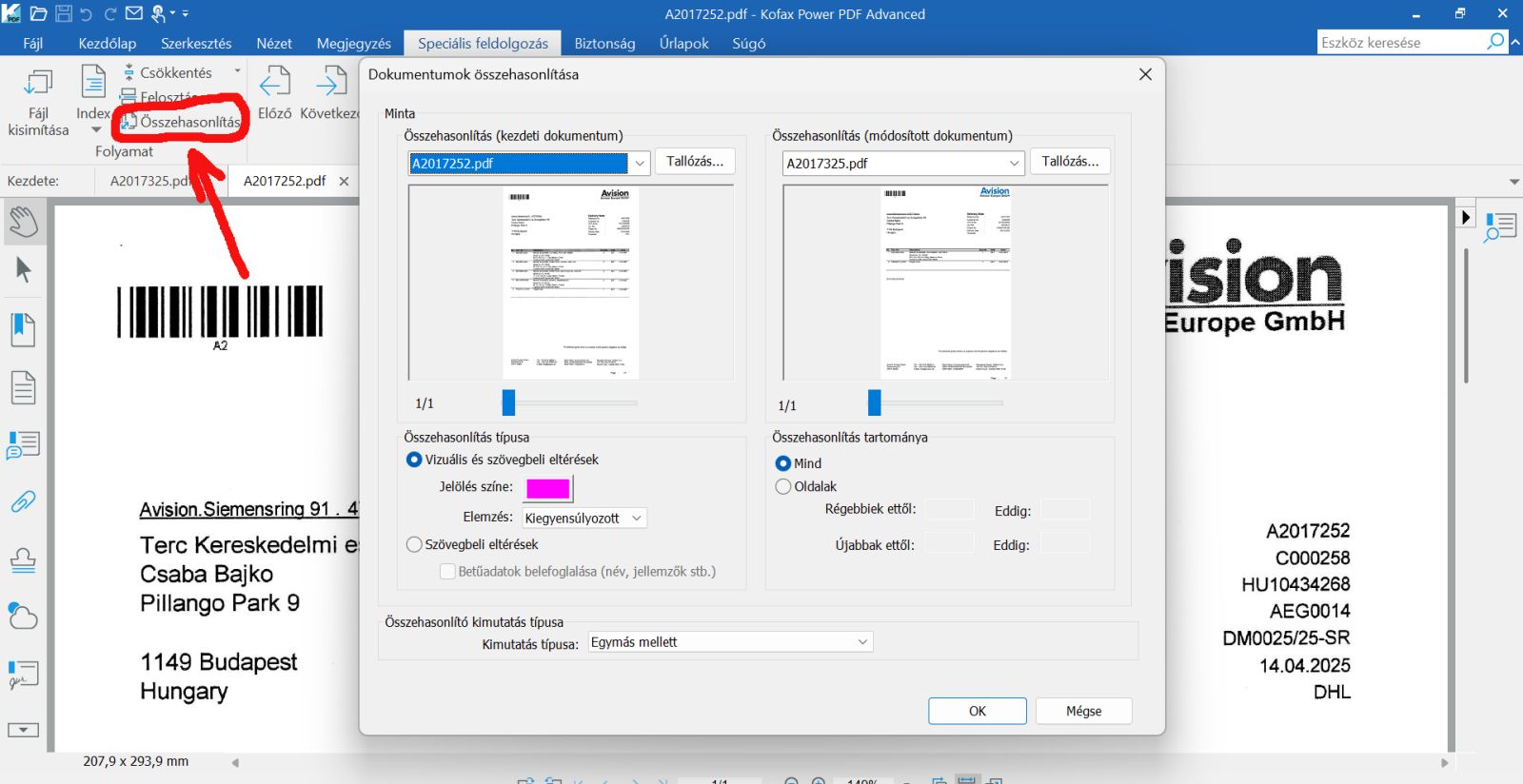Open the attachments paperclip panel

coord(24,501)
